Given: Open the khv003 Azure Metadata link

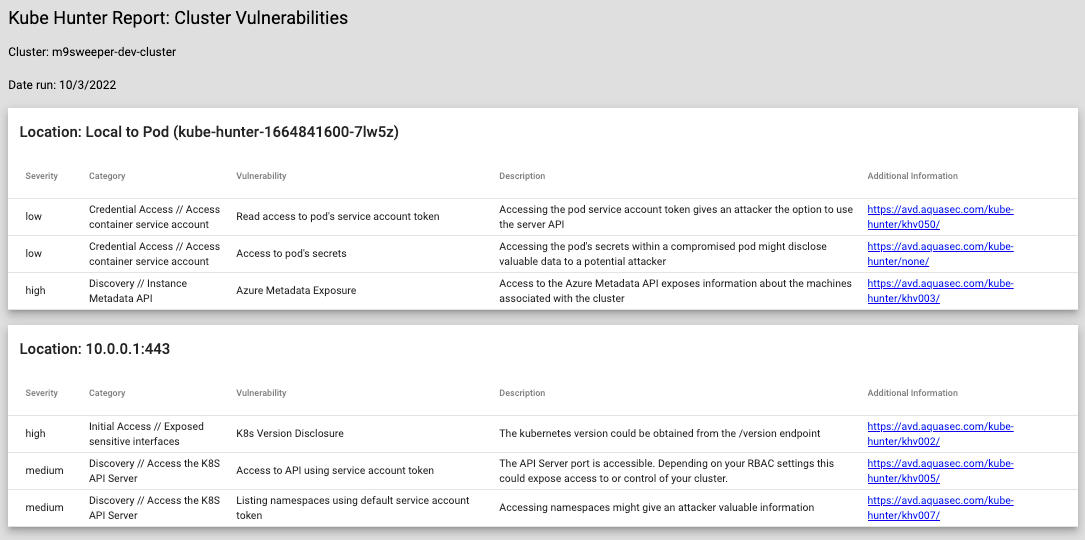Looking at the screenshot, I should 940,291.
